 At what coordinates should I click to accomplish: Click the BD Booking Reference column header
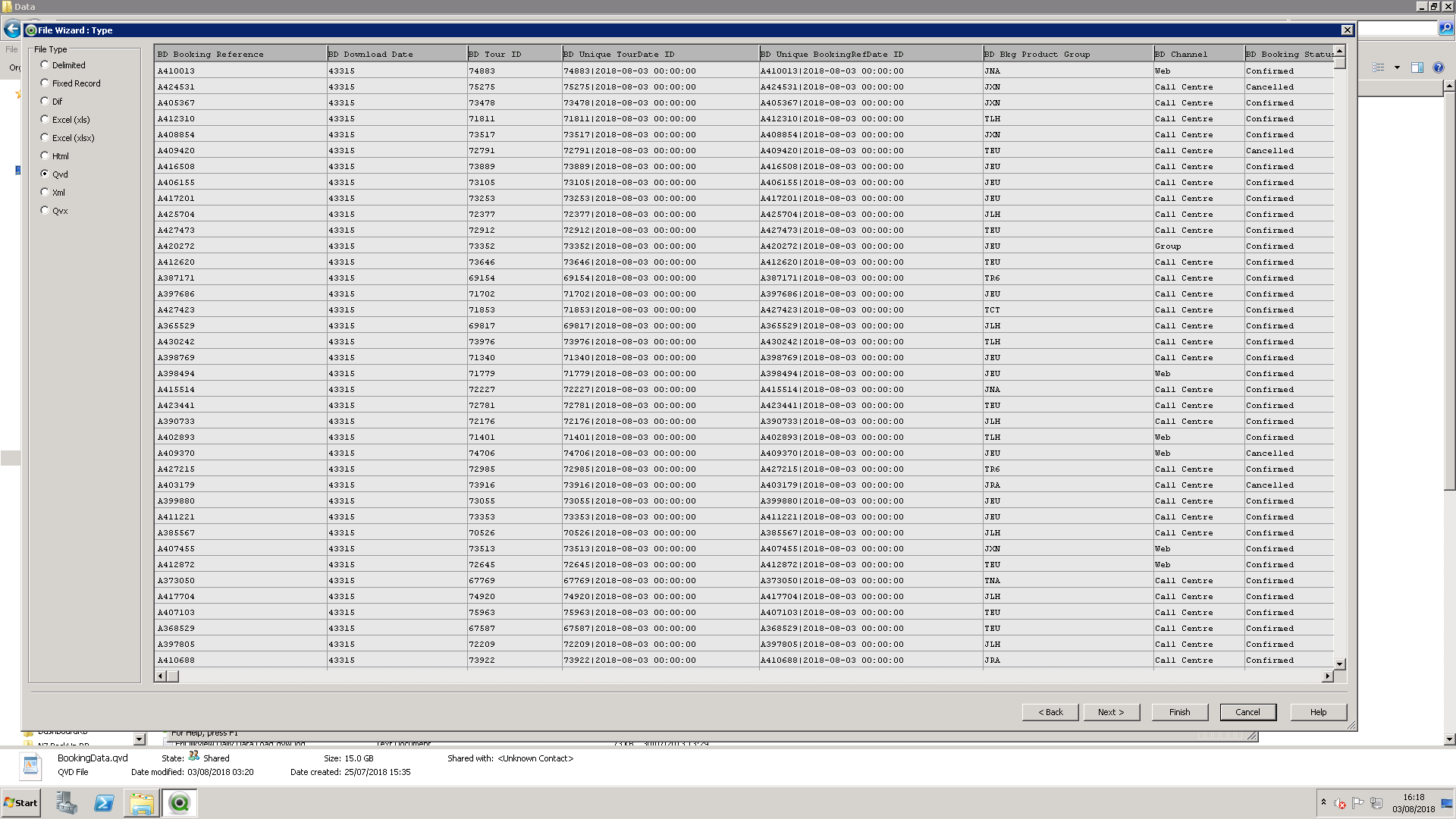point(240,54)
